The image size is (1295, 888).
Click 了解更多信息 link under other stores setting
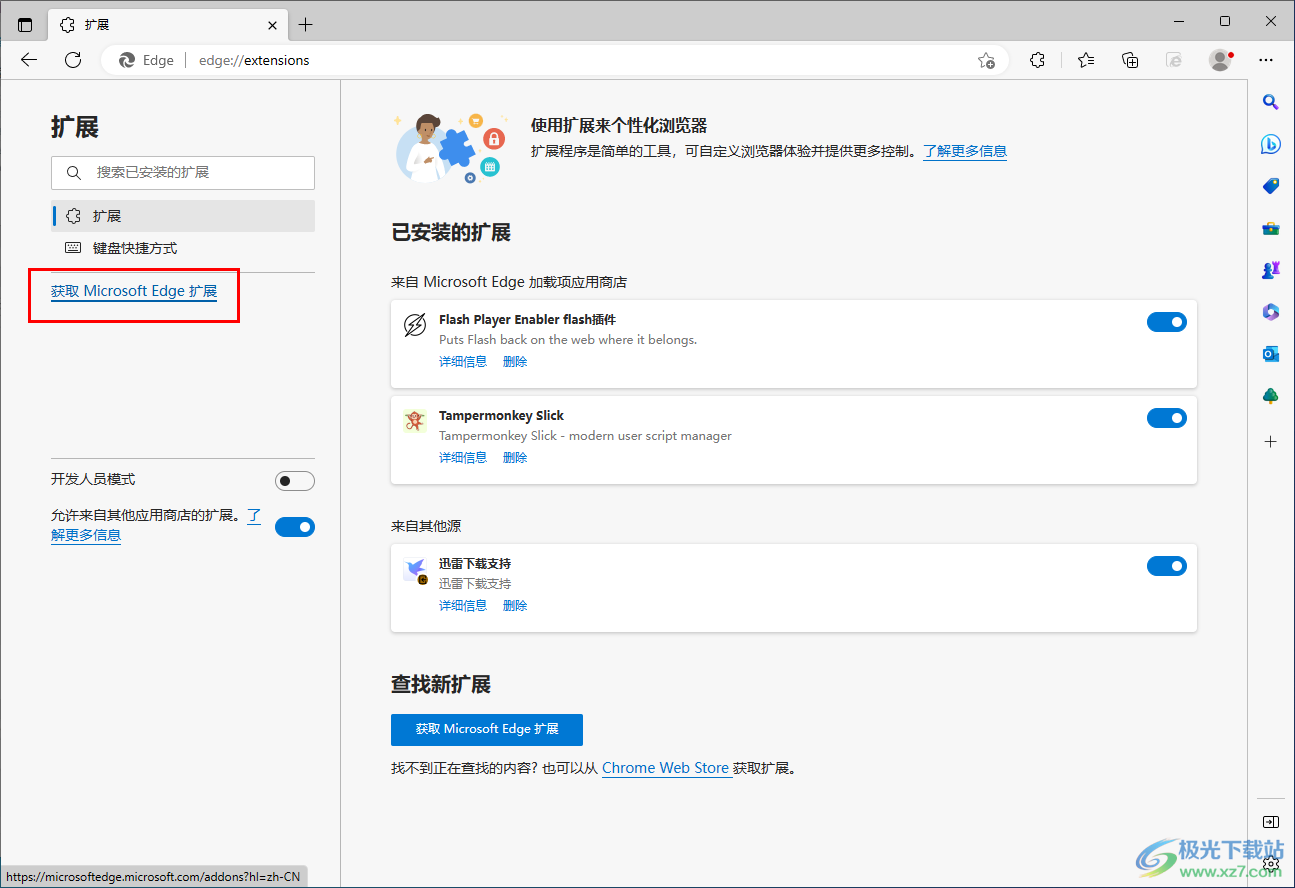86,535
